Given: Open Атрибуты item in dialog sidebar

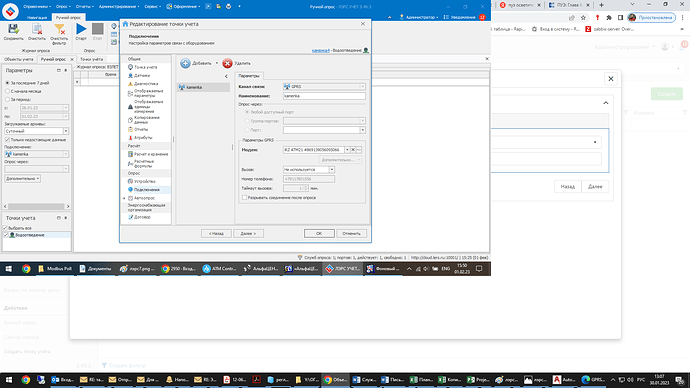Looking at the screenshot, I should coord(143,138).
